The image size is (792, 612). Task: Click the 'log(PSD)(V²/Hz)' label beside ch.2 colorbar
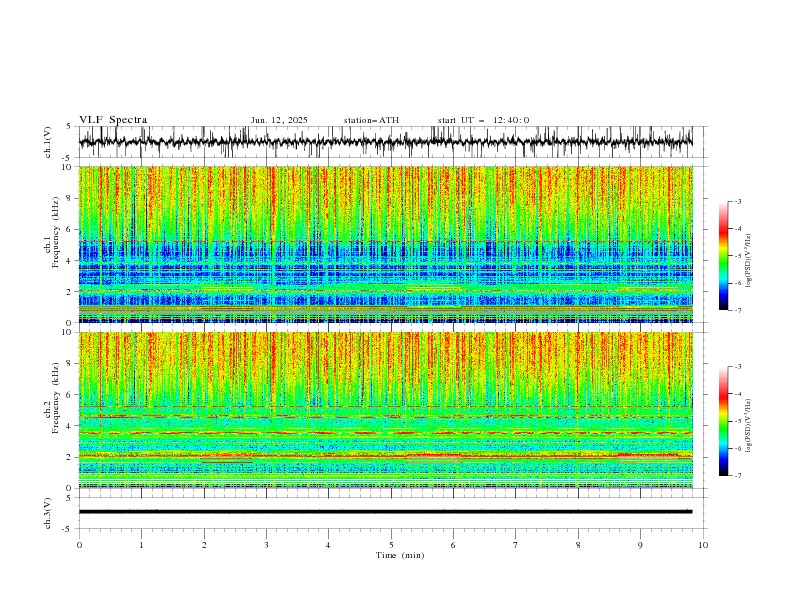[749, 426]
